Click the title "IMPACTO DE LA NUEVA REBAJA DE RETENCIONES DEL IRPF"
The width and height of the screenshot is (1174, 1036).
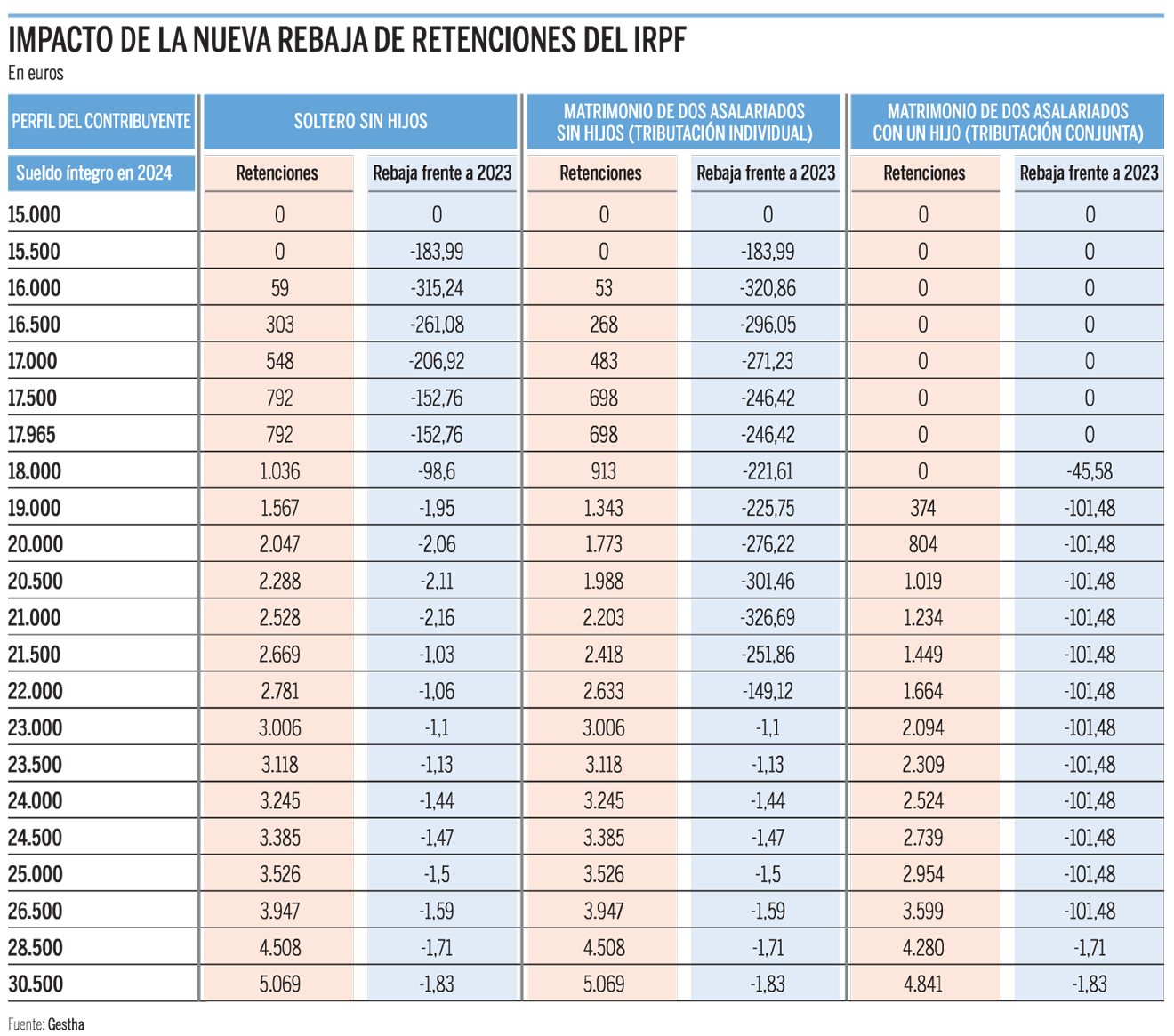(x=347, y=40)
